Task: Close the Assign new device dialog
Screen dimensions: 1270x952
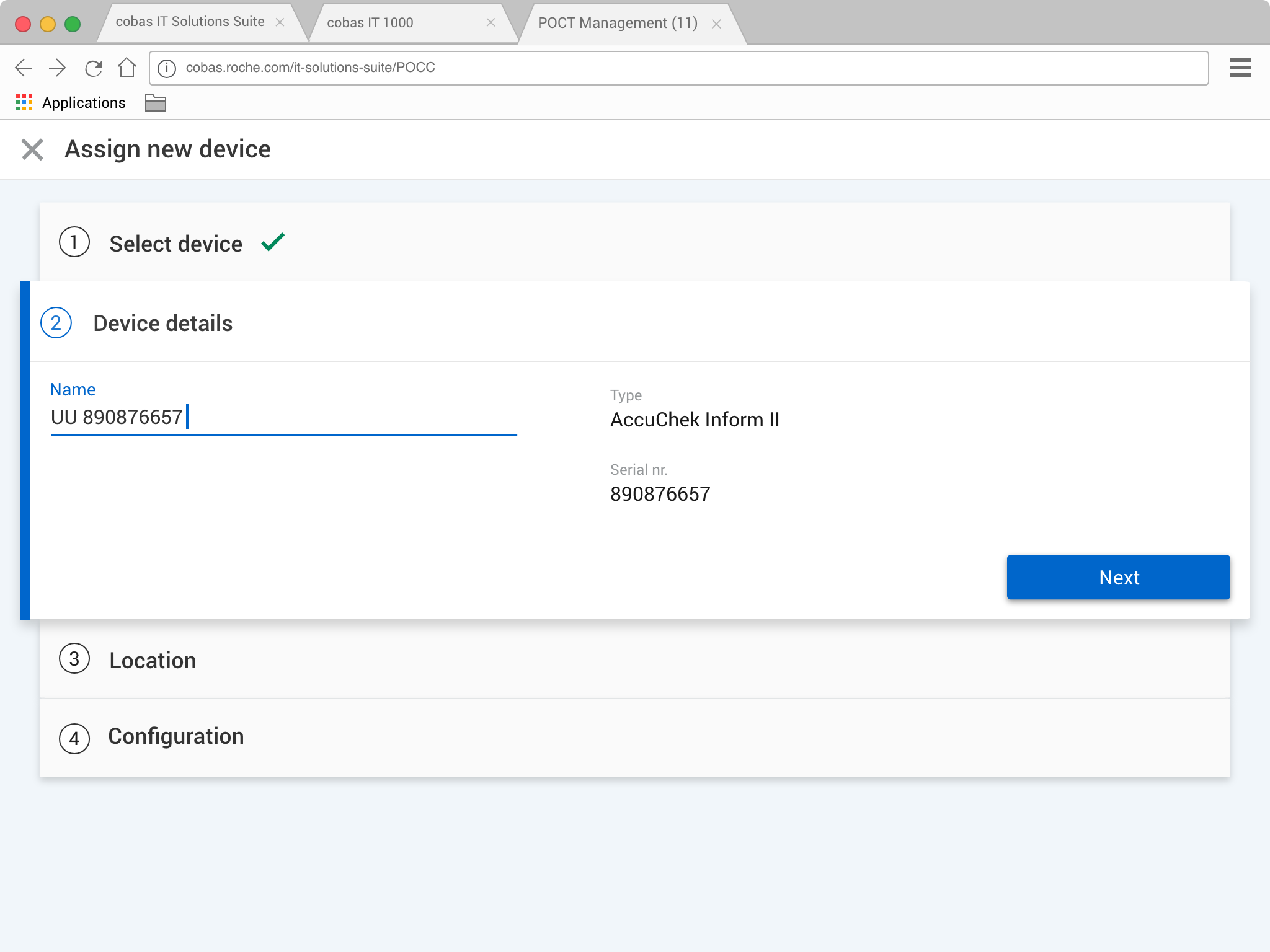Action: pos(32,149)
